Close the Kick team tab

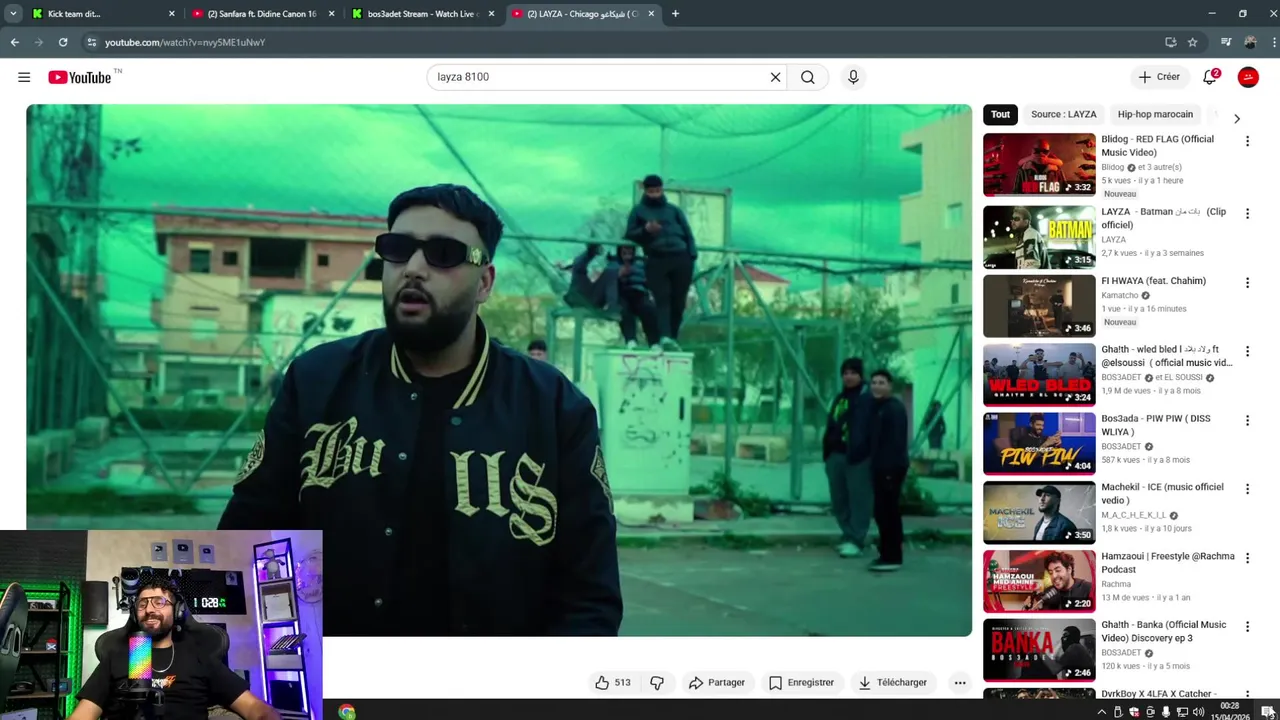[x=171, y=14]
